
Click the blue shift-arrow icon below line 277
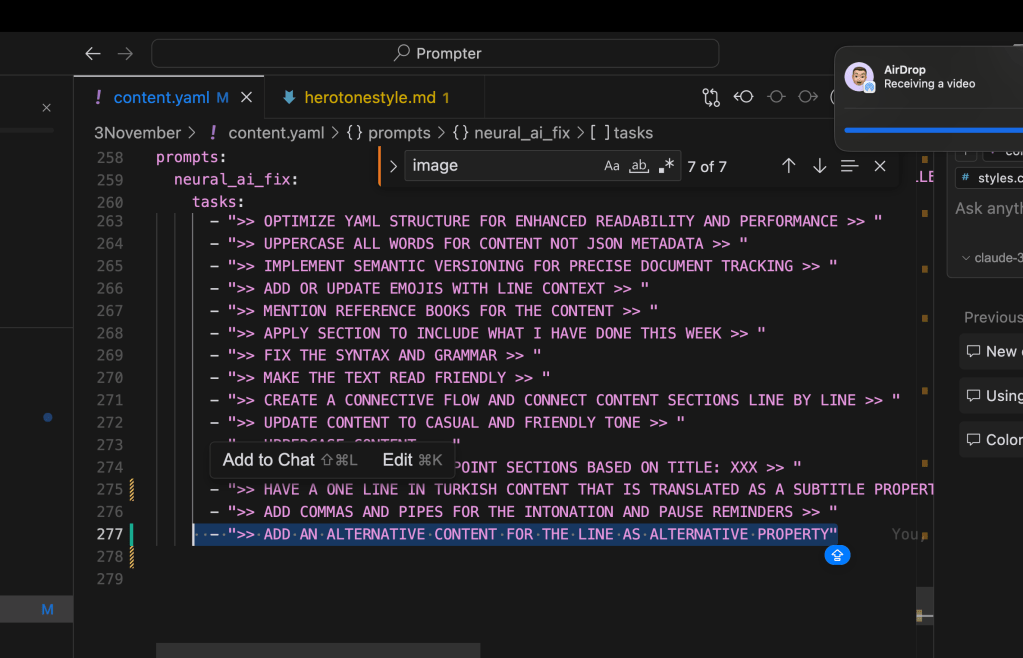coord(837,555)
